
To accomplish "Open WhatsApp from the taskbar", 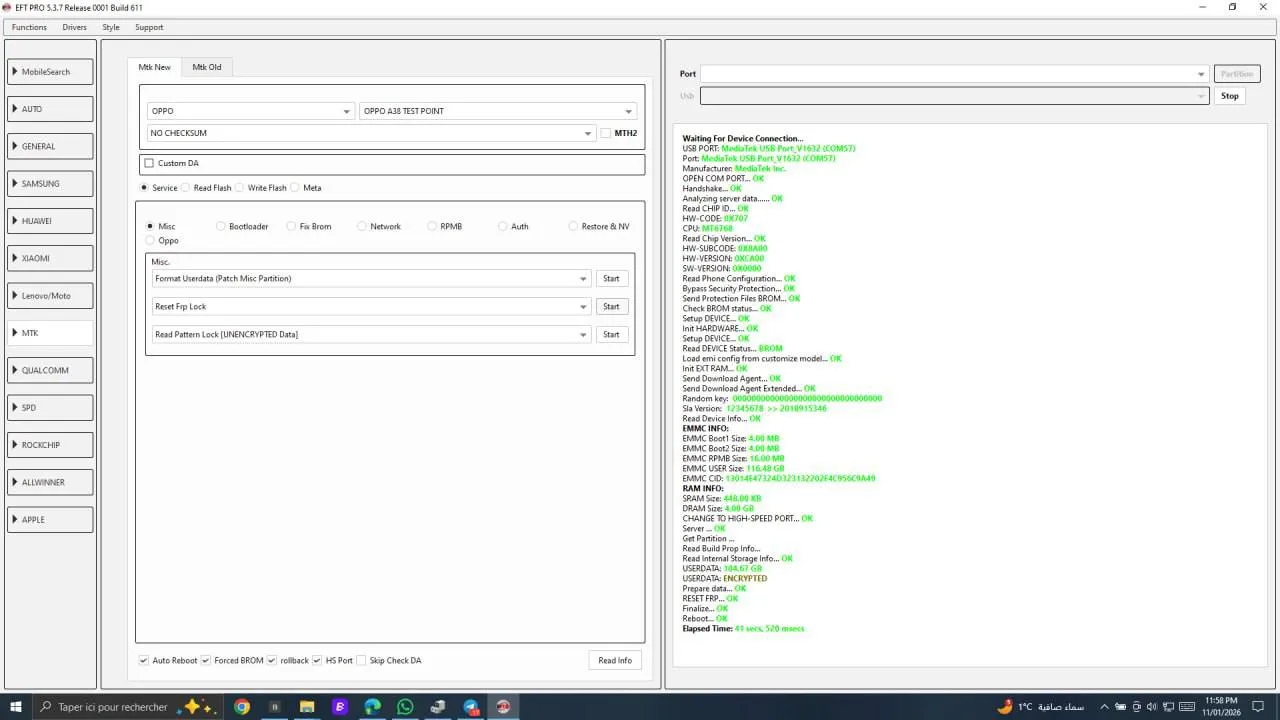I will click(x=405, y=707).
